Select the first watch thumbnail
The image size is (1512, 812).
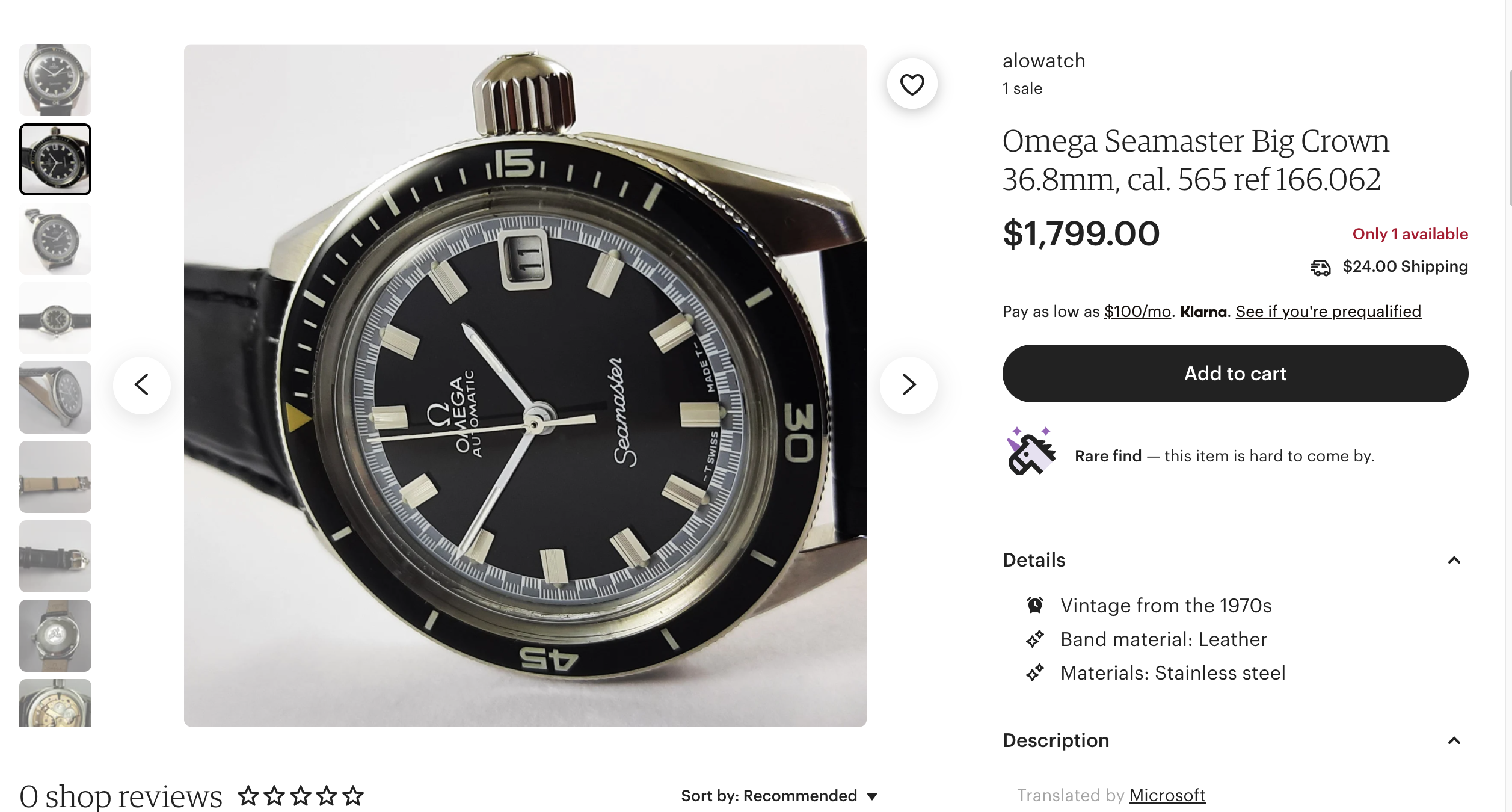[x=55, y=80]
